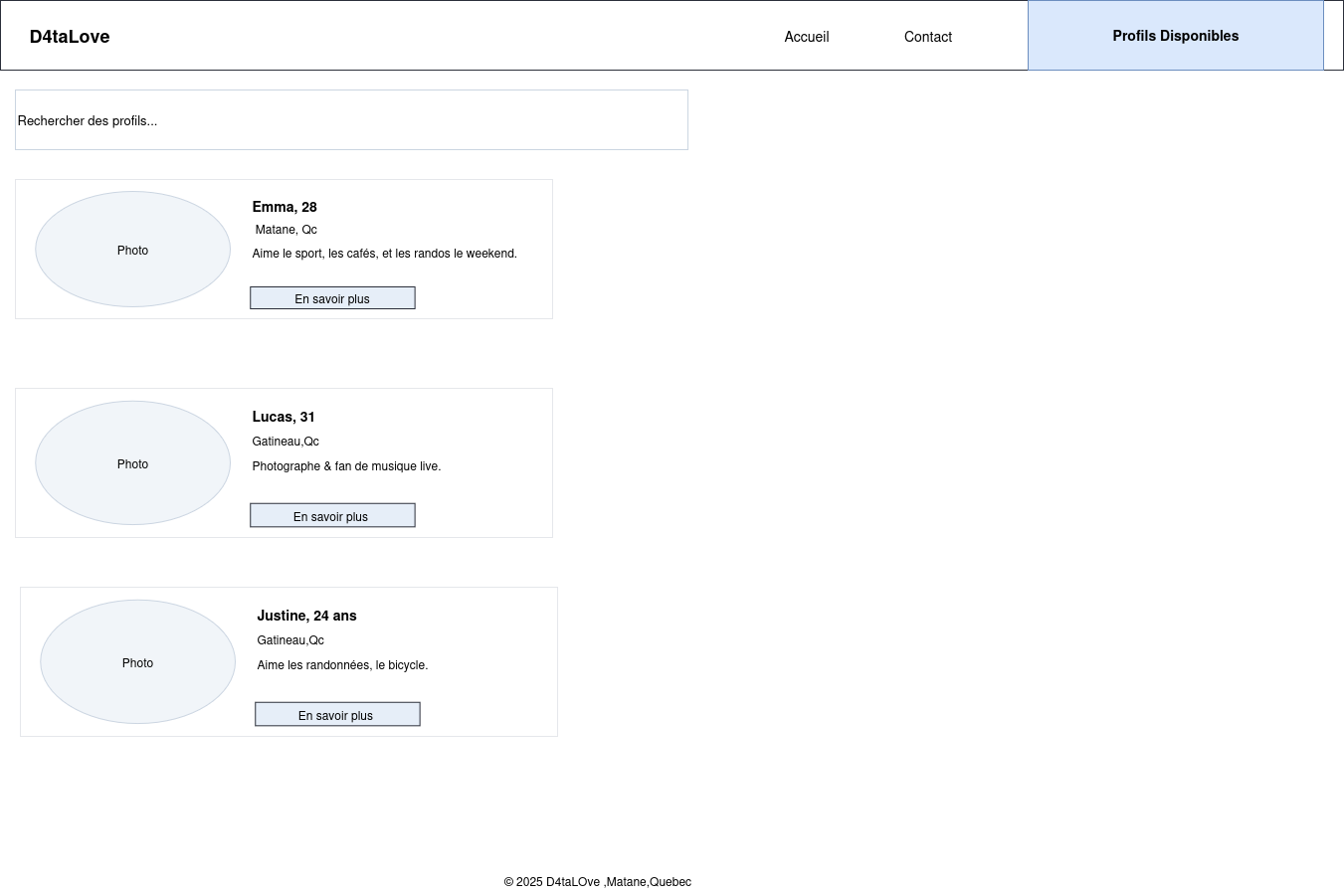Select the Profils Disponibles tab

[x=1175, y=36]
